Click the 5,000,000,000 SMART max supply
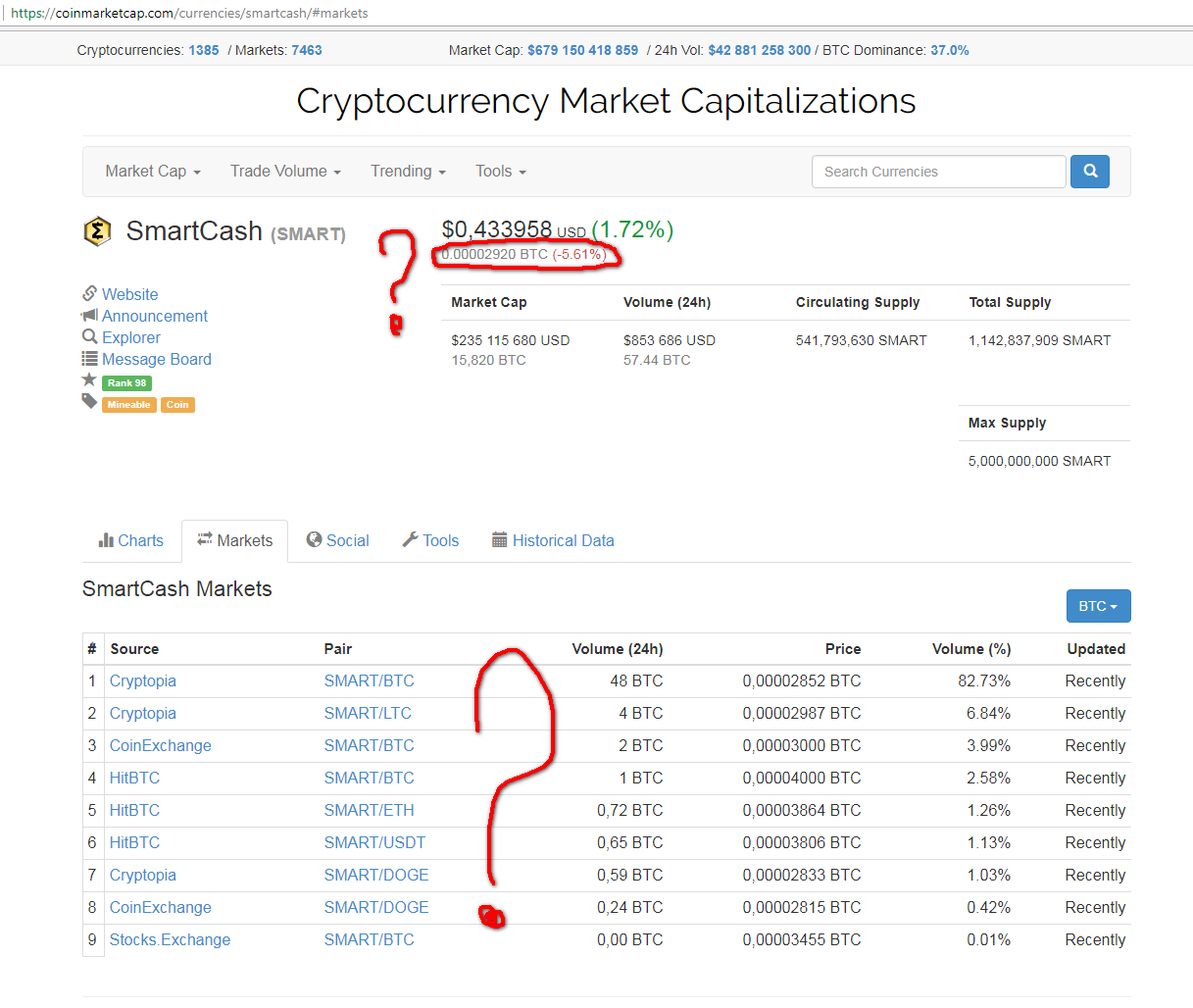 [x=1040, y=461]
